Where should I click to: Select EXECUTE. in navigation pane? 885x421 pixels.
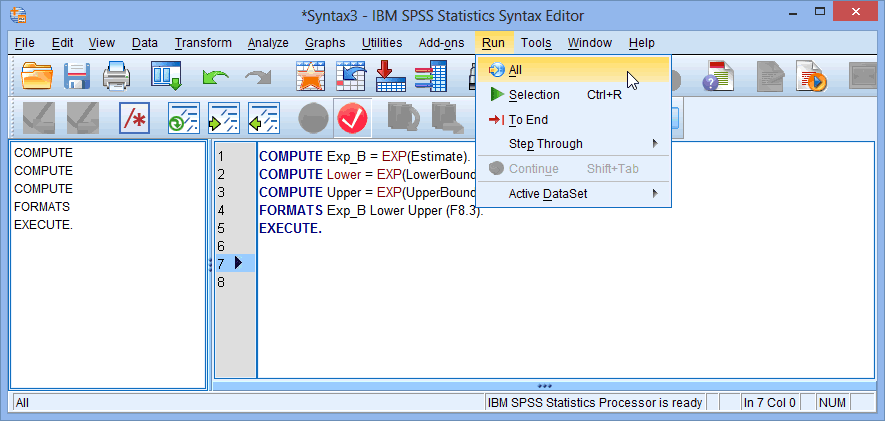pyautogui.click(x=43, y=225)
